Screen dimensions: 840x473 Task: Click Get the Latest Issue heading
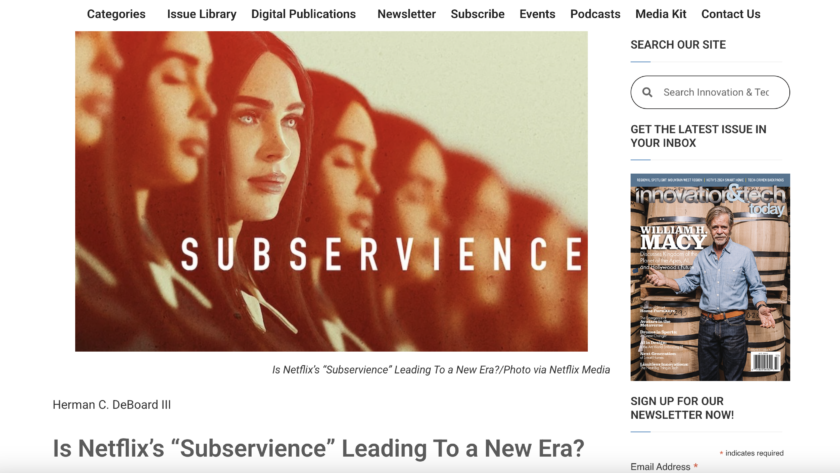(x=698, y=136)
